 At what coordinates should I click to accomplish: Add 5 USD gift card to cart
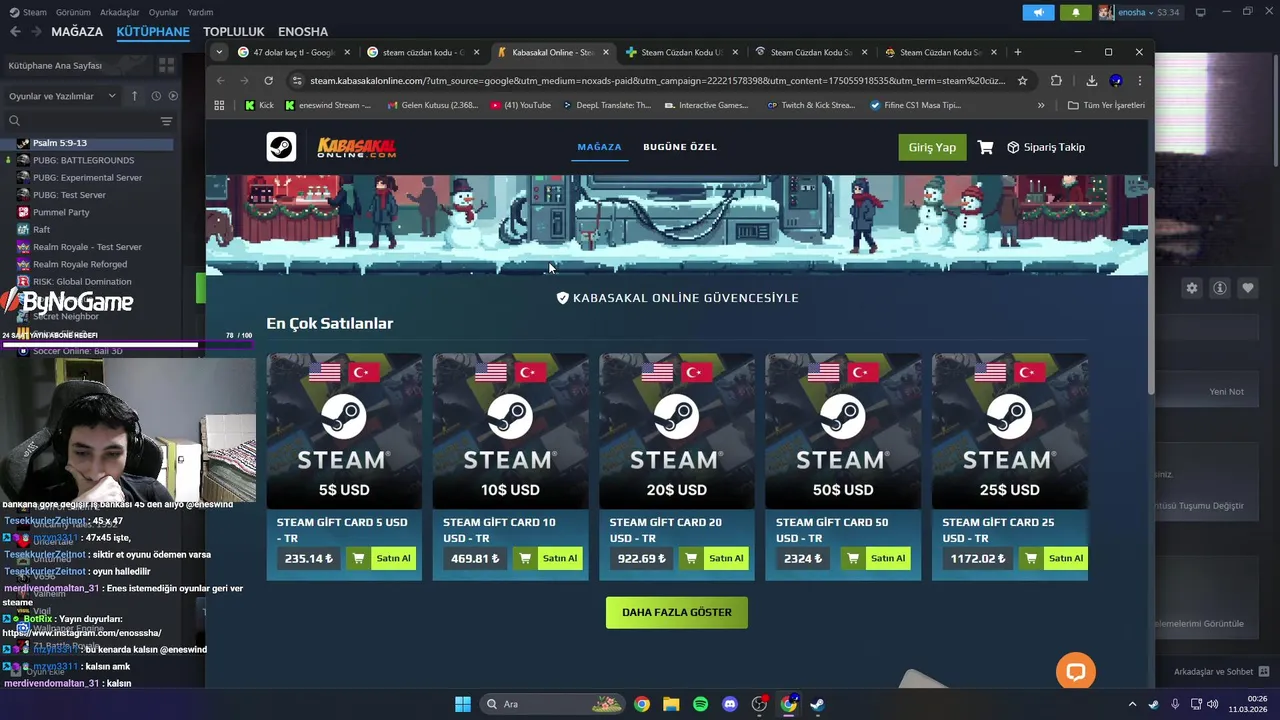coord(358,558)
